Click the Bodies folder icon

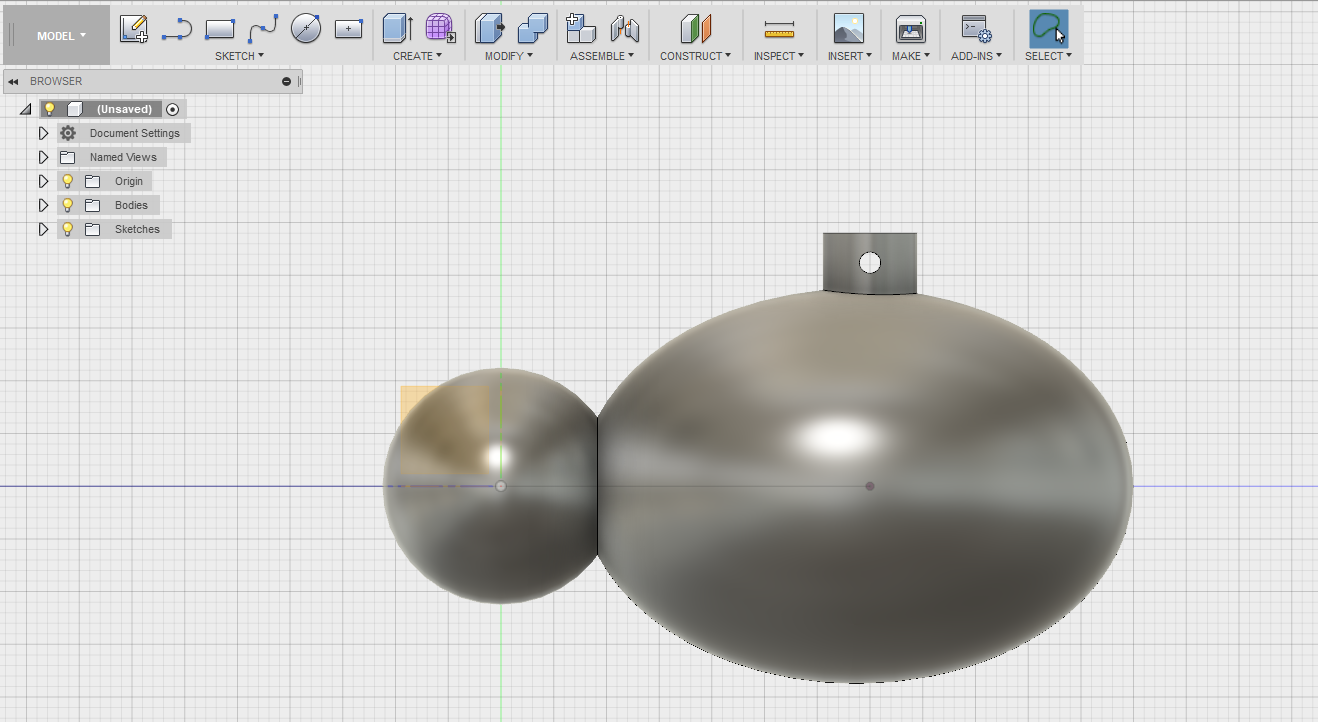[93, 205]
